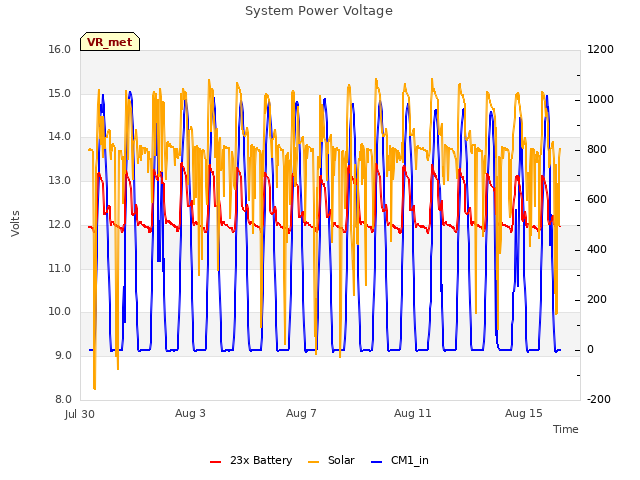Click the 15.0 left axis value
The width and height of the screenshot is (640, 480).
click(60, 93)
